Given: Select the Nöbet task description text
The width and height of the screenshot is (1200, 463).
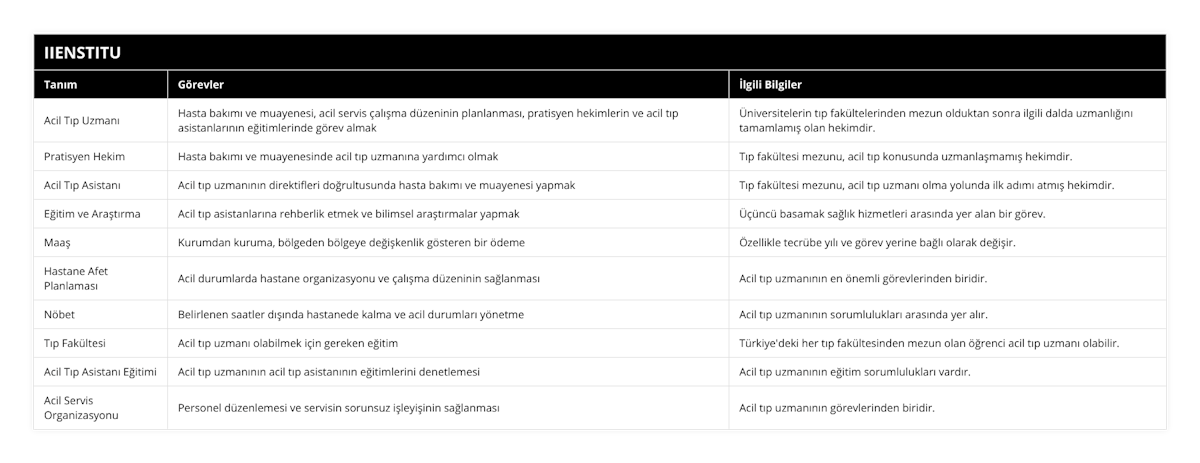Looking at the screenshot, I should [351, 315].
